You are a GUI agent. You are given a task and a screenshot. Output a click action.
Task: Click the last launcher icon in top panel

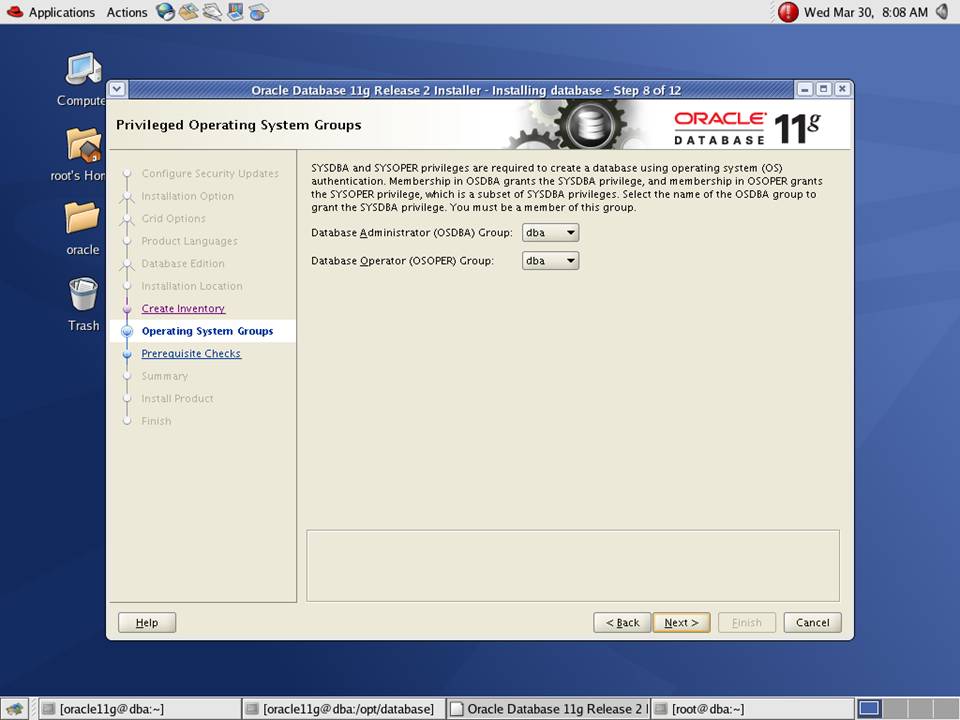click(x=258, y=12)
